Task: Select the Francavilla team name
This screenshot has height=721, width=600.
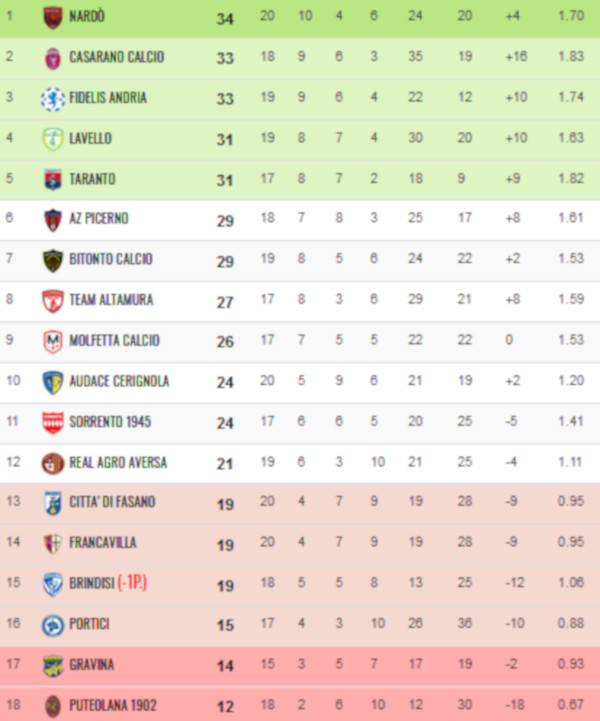Action: point(103,543)
